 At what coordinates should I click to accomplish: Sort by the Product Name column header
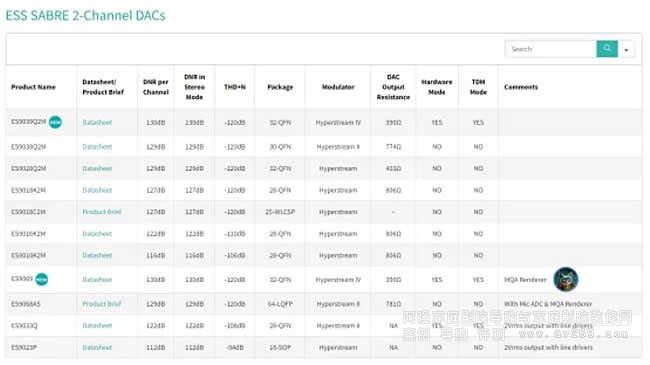click(33, 87)
